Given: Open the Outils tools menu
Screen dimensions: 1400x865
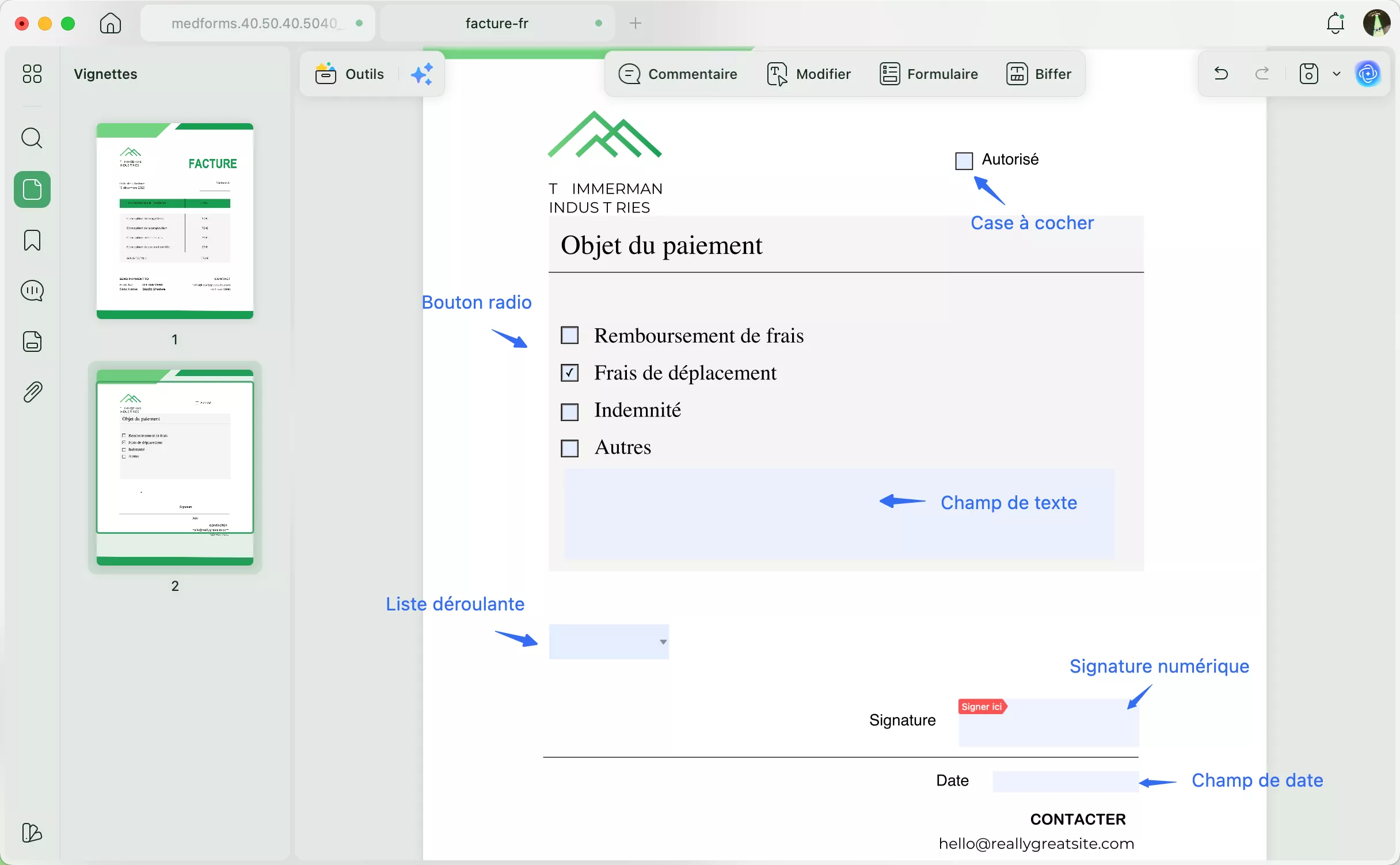Looking at the screenshot, I should tap(349, 74).
